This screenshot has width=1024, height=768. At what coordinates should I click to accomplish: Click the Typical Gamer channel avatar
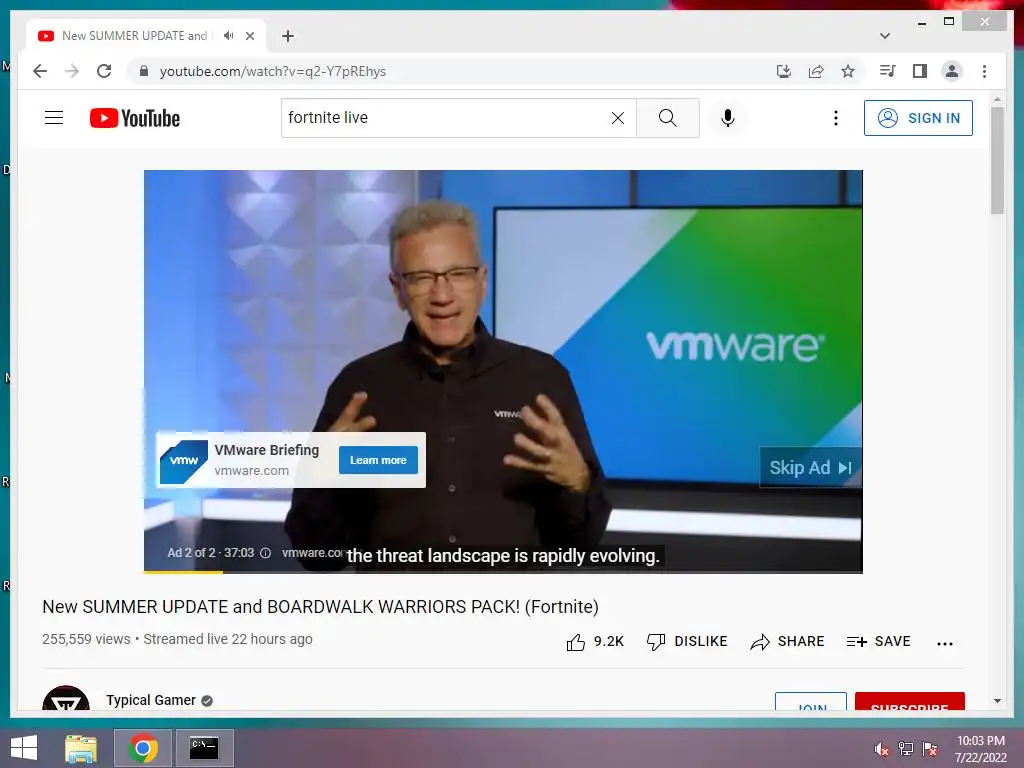[x=66, y=697]
